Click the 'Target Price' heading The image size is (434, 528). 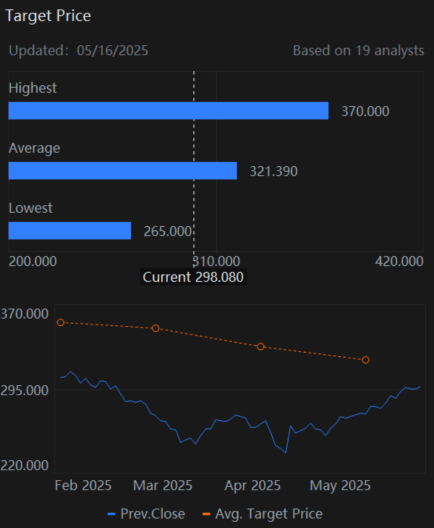[48, 16]
